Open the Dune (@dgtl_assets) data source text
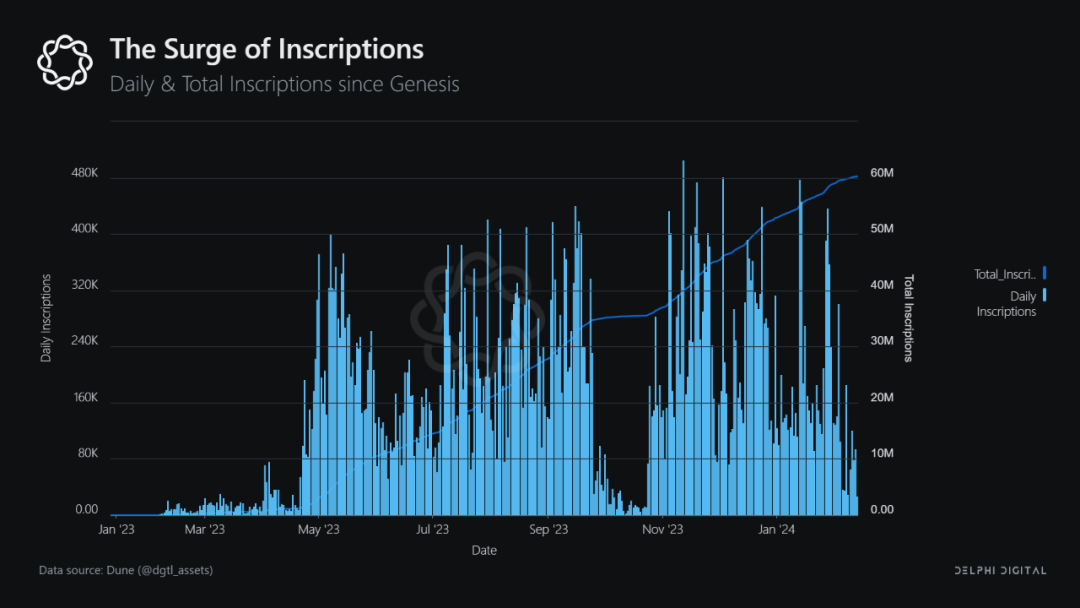1080x608 pixels. coord(126,570)
